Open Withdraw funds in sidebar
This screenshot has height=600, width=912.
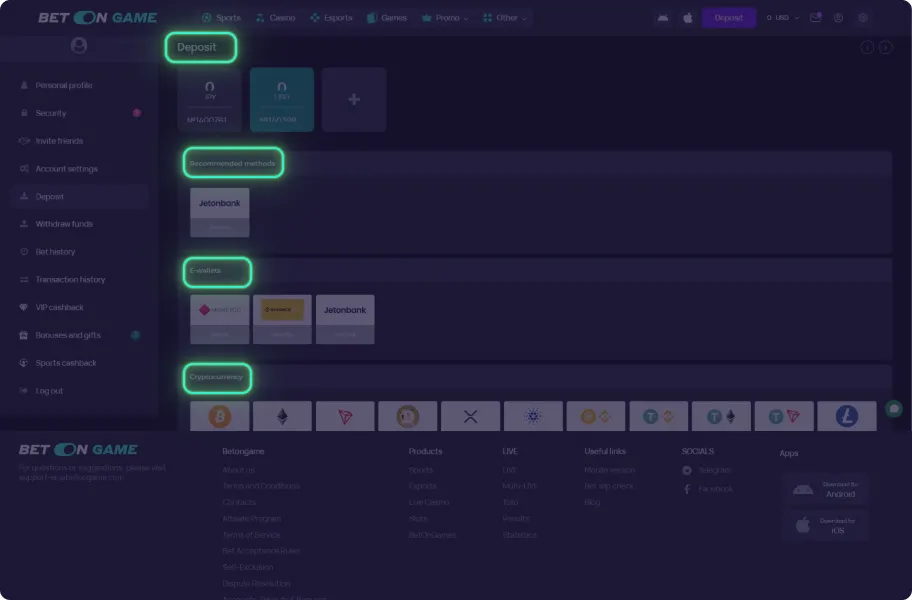coord(64,224)
